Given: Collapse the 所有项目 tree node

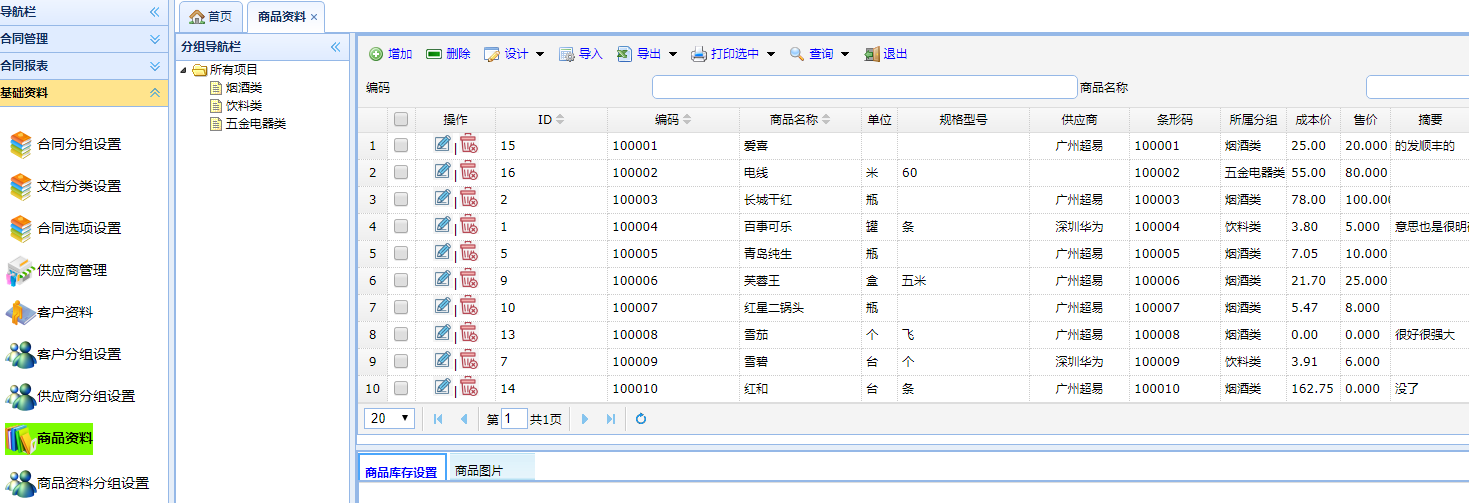Looking at the screenshot, I should (184, 70).
